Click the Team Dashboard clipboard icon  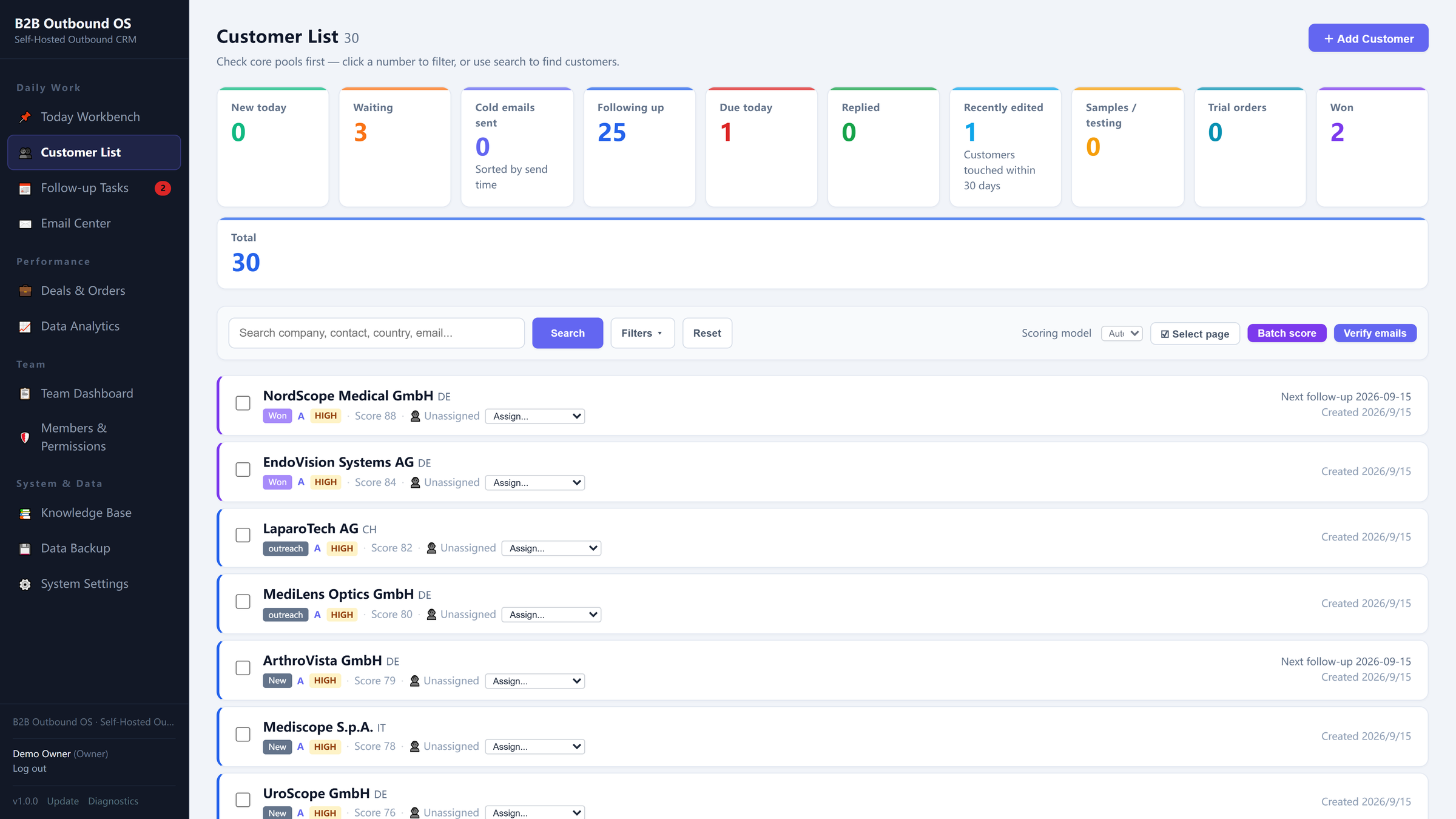[x=25, y=394]
